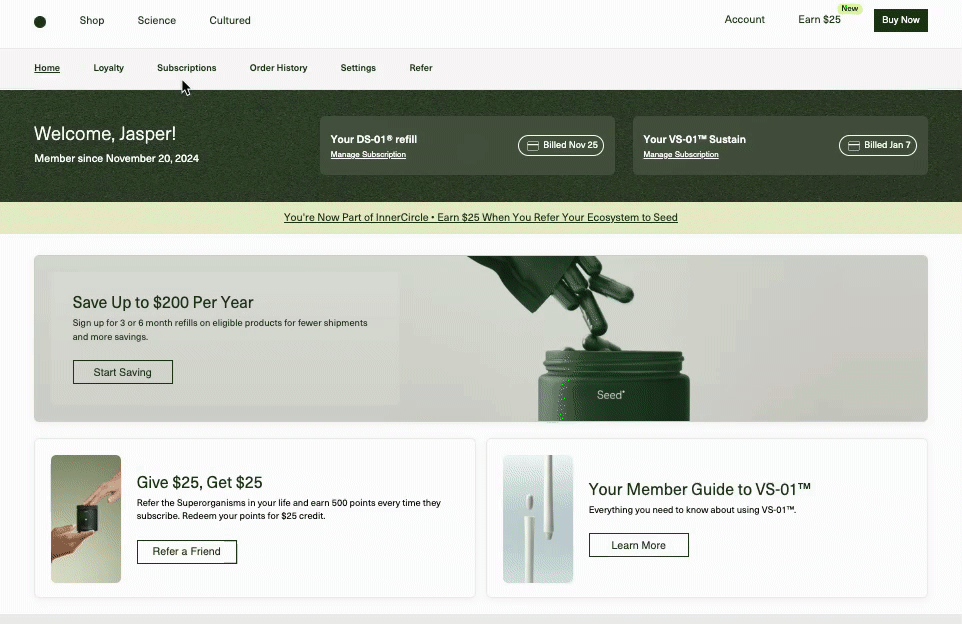Screen dimensions: 962x624
Task: Click the Refer a Friend button
Action: click(x=187, y=552)
